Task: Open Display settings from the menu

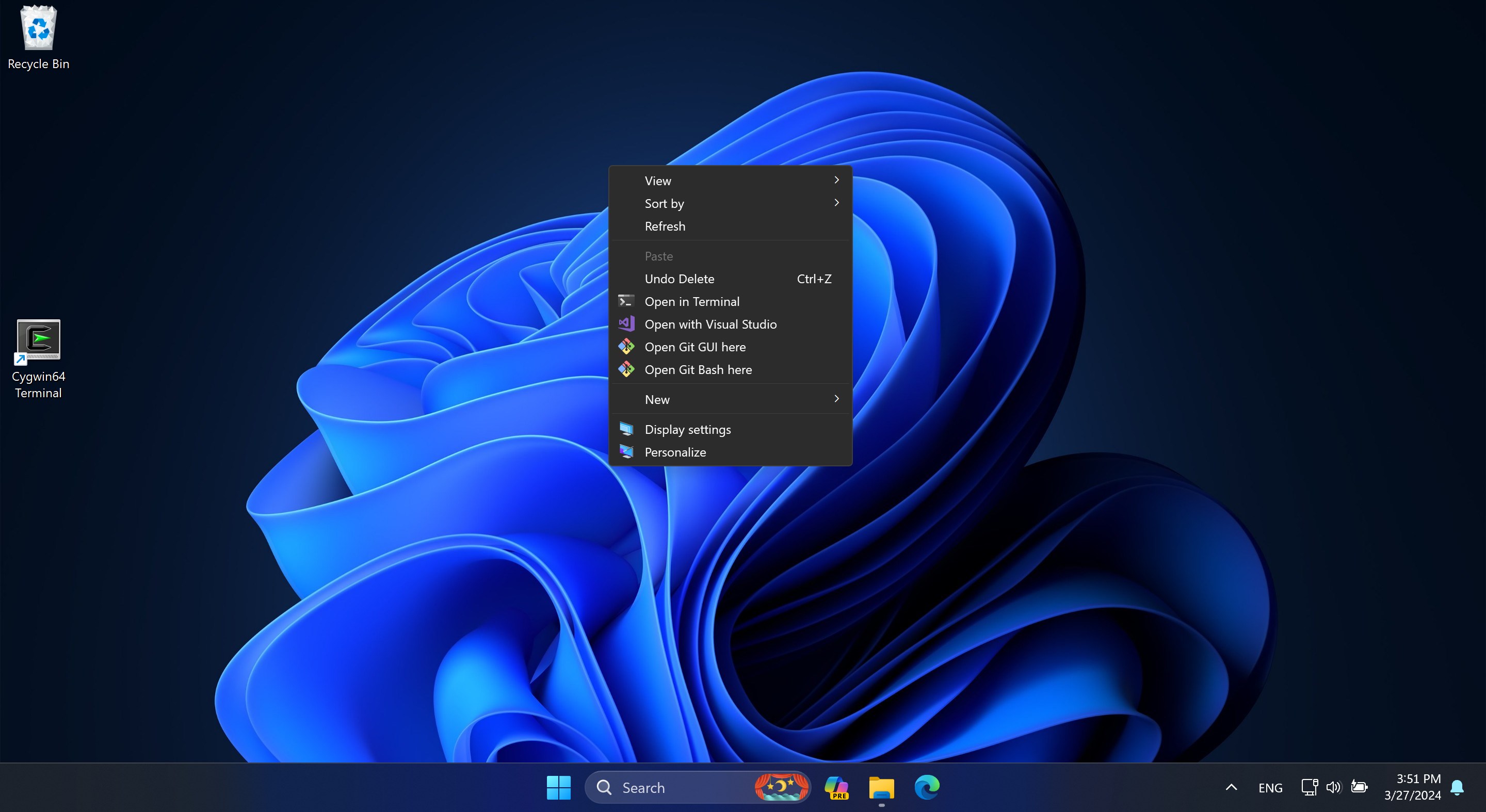Action: (x=688, y=430)
